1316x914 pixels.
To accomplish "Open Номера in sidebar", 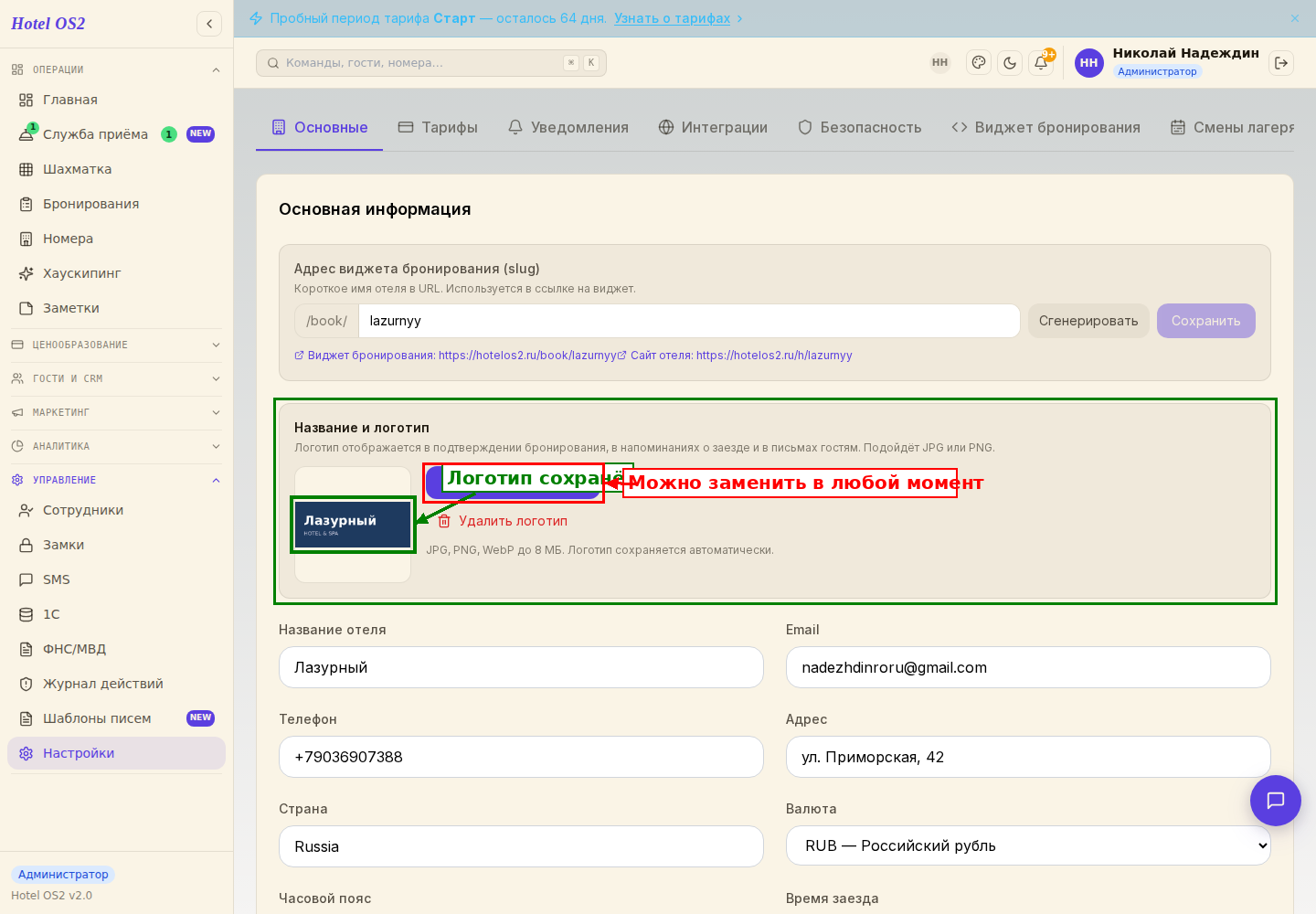I will pos(116,239).
